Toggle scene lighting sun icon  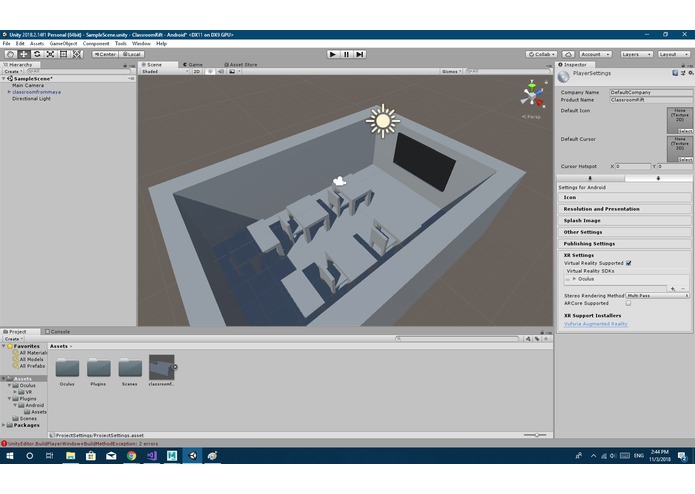coord(211,71)
